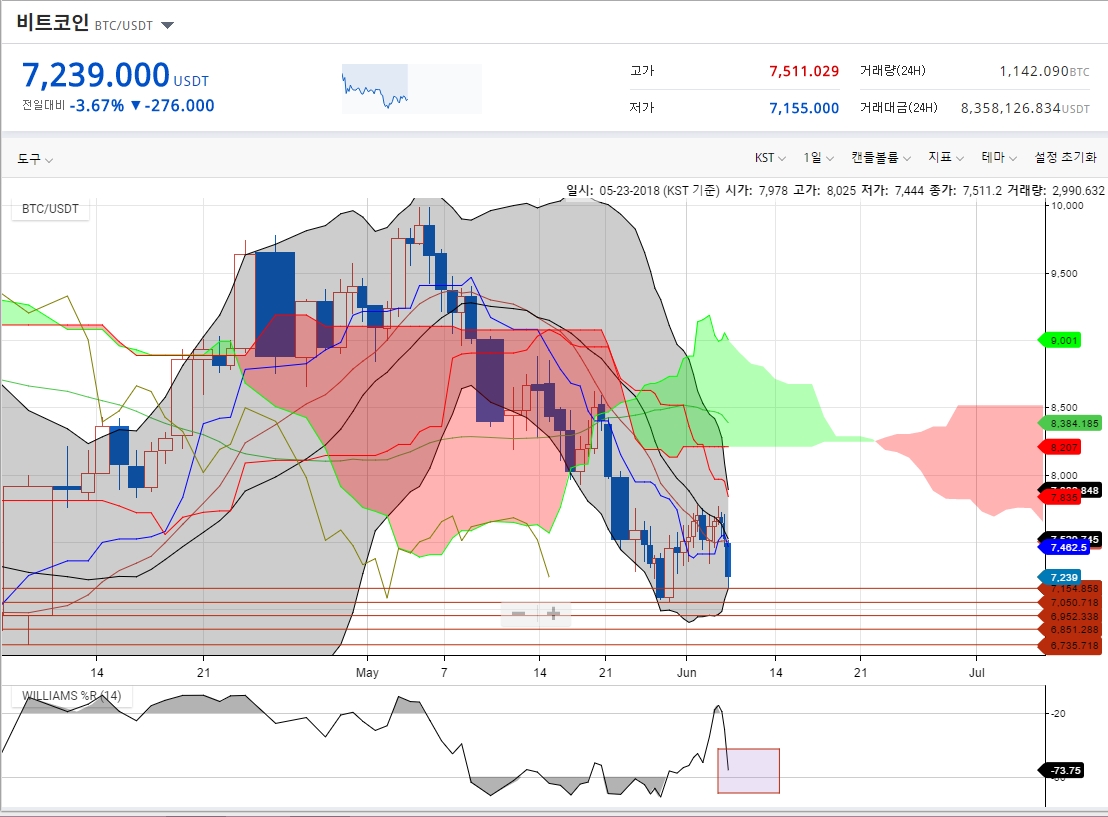Open the 지표 indicators dropdown
This screenshot has width=1108, height=817.
[945, 158]
